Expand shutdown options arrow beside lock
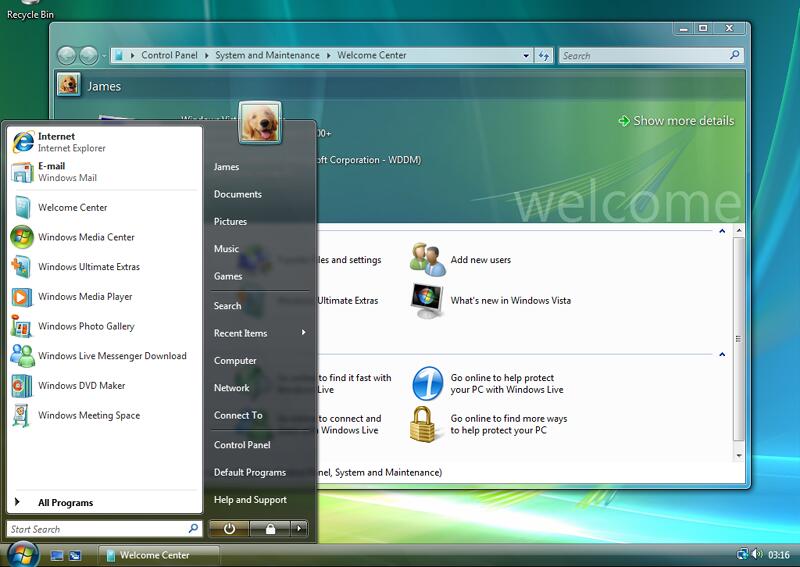Screen dimensions: 800x567 [x=298, y=529]
